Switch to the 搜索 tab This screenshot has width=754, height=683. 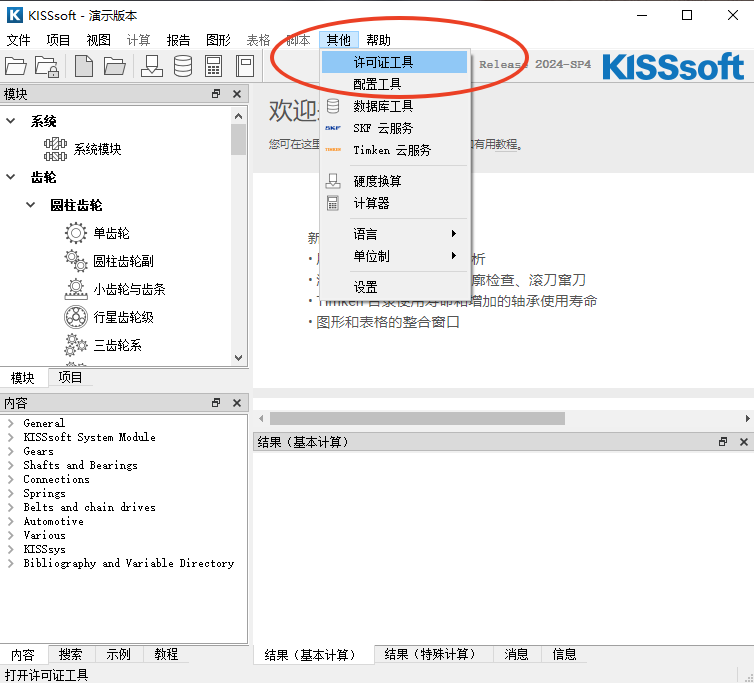(x=70, y=654)
